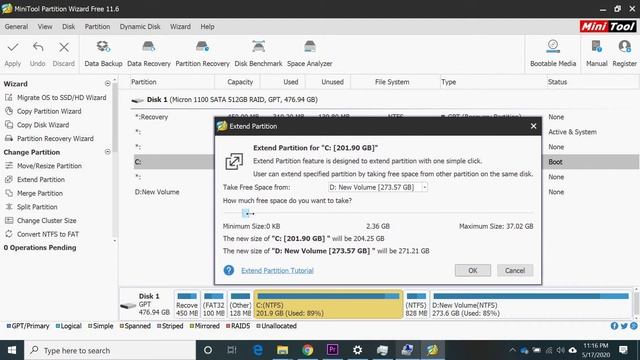This screenshot has height=360, width=640.
Task: Click the File System column header
Action: pos(392,82)
